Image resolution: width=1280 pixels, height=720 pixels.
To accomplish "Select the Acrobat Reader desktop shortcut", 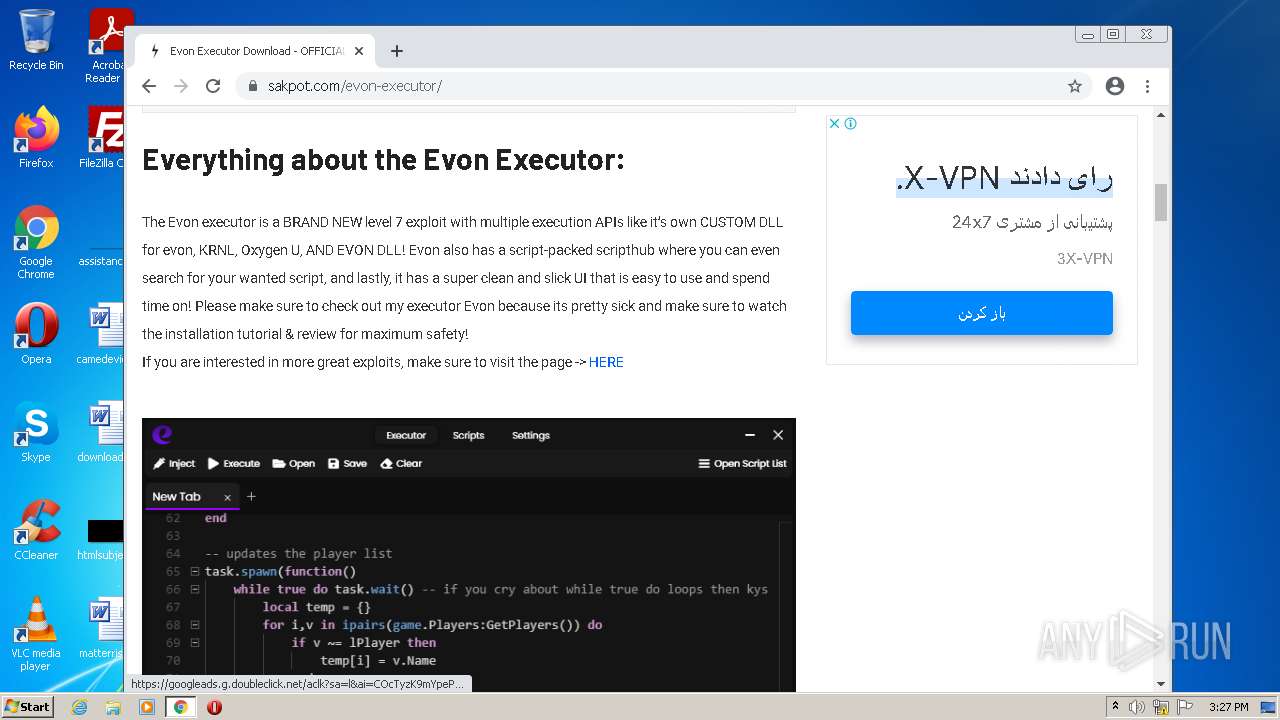I will click(x=106, y=46).
